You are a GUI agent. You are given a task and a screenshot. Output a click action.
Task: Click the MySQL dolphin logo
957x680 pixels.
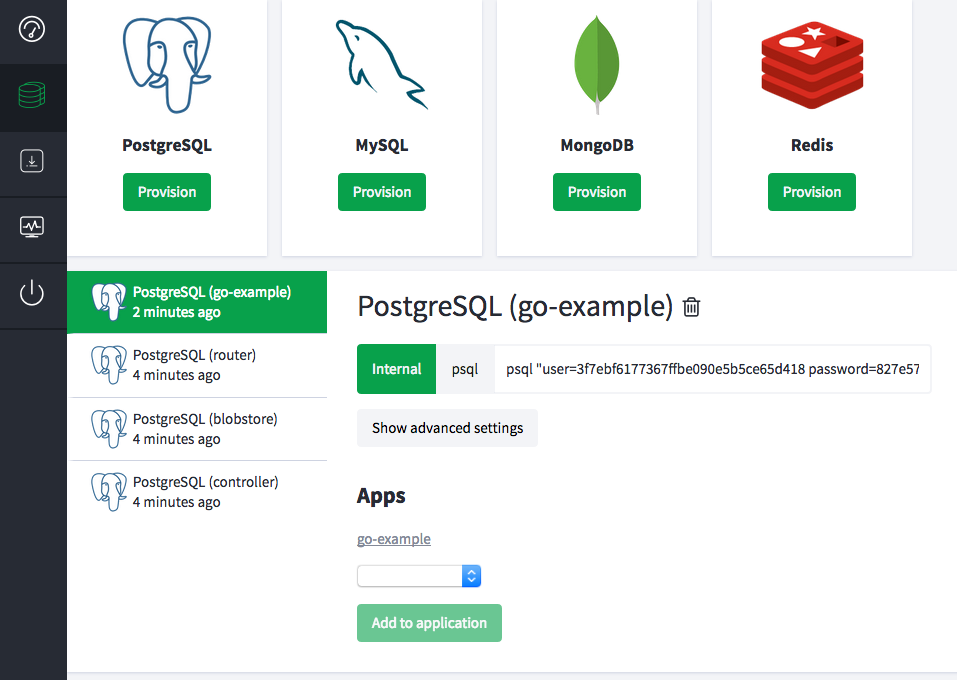tap(381, 65)
